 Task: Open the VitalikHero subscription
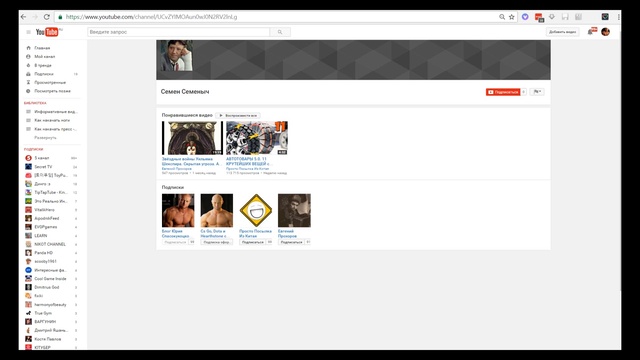pyautogui.click(x=44, y=210)
